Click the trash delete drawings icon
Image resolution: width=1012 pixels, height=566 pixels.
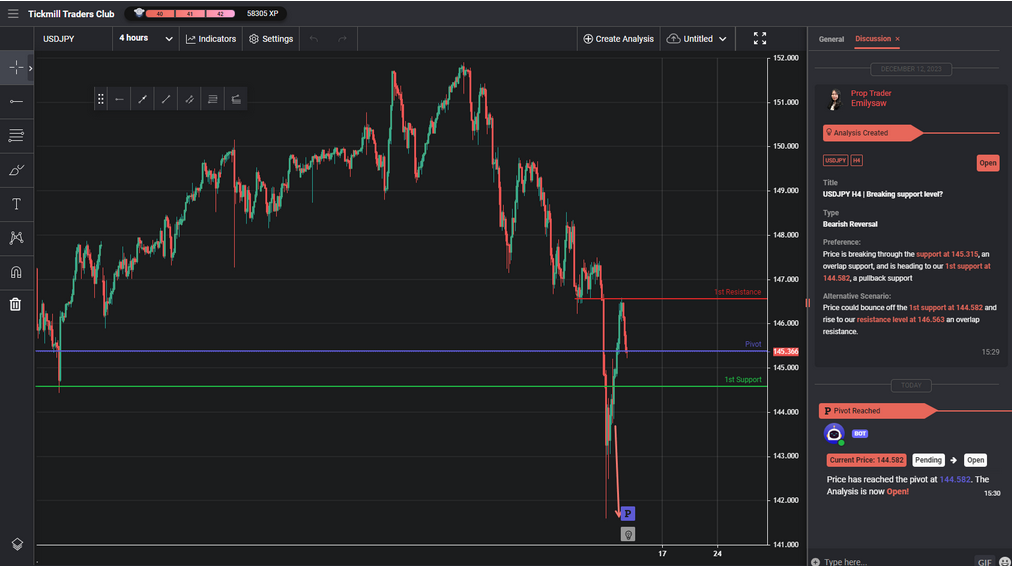point(15,304)
